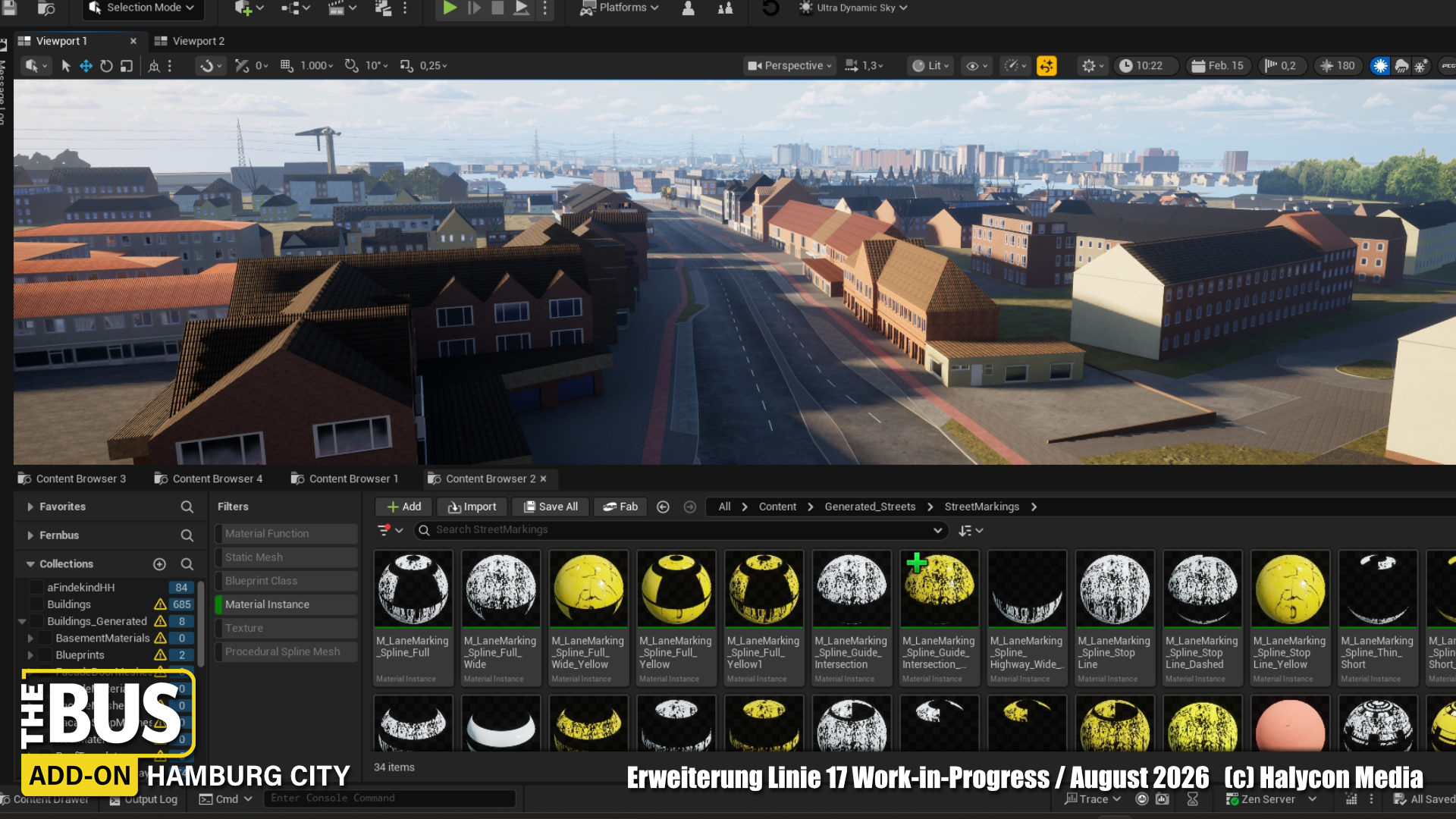Open the Lit view mode dropdown
The height and width of the screenshot is (819, 1456).
[930, 66]
